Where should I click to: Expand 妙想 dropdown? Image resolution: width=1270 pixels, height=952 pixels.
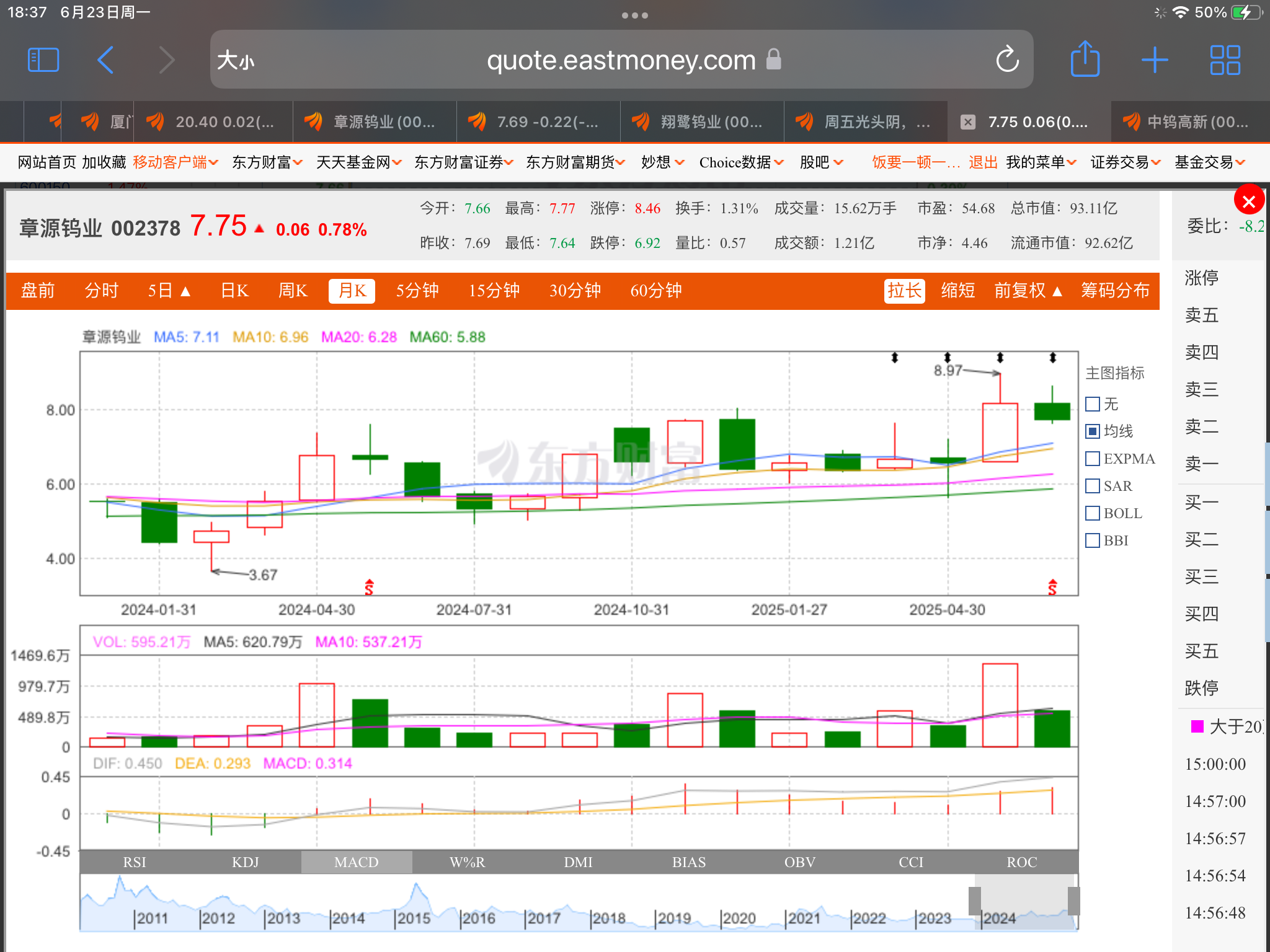(x=663, y=162)
